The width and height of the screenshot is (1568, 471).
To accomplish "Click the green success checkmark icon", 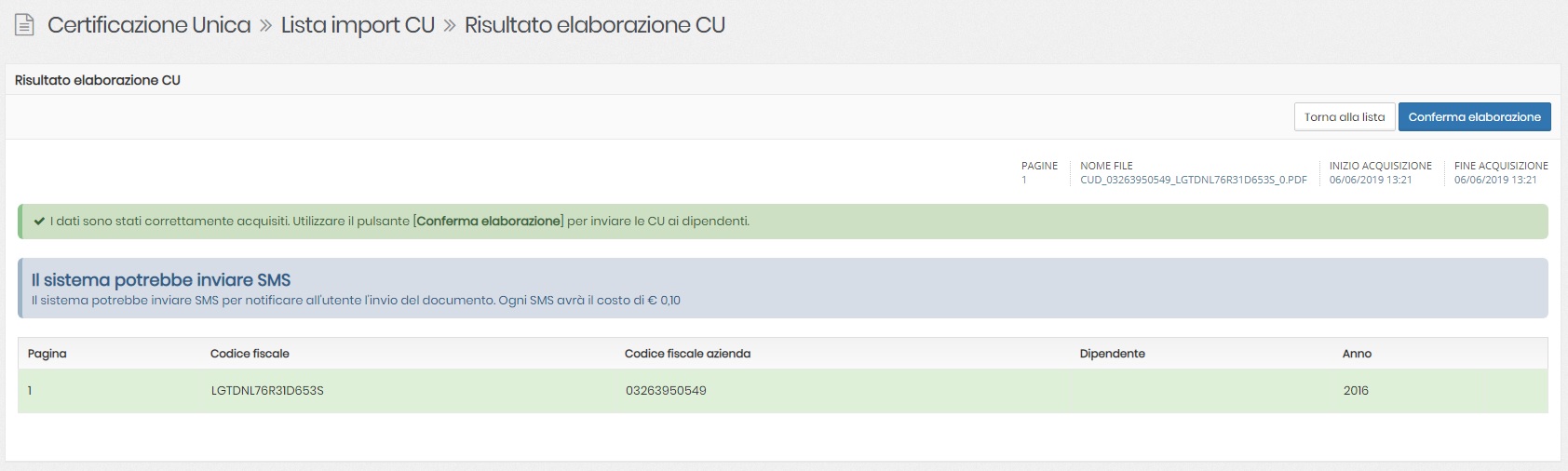I will click(x=39, y=222).
